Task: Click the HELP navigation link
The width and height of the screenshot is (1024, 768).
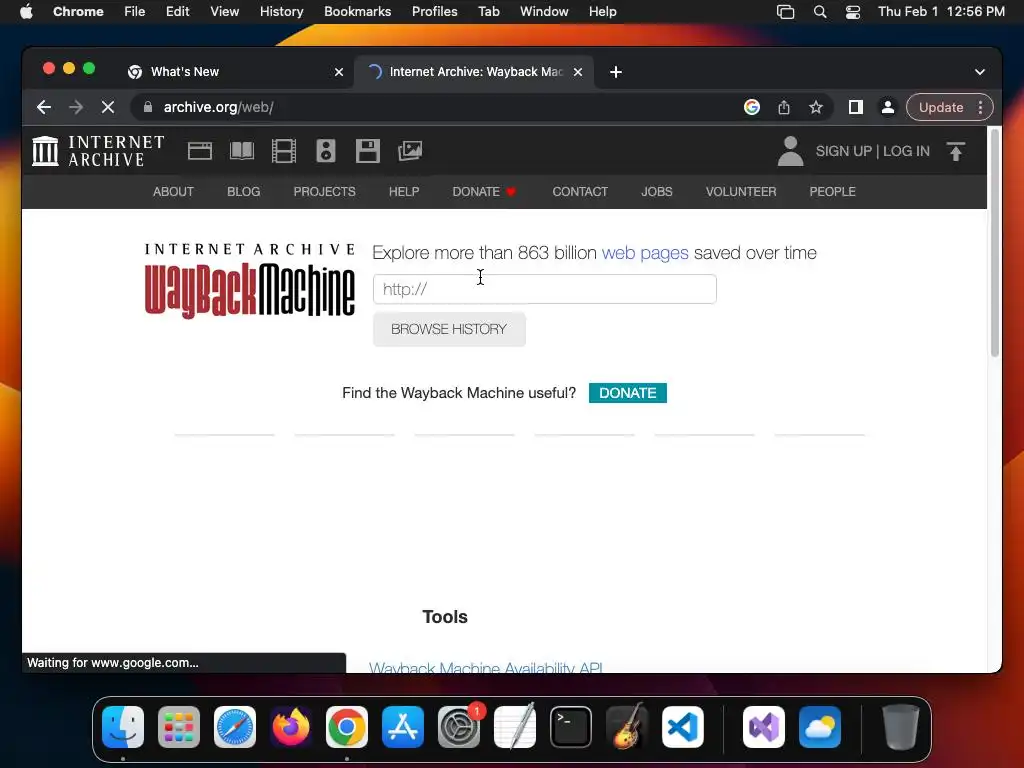Action: [x=404, y=191]
